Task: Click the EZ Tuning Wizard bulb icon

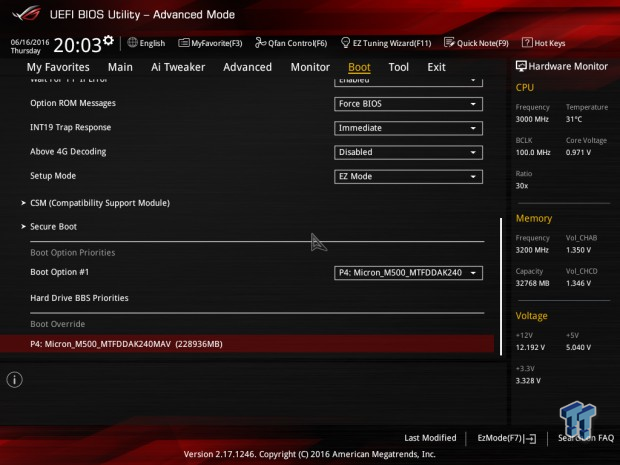Action: [345, 42]
